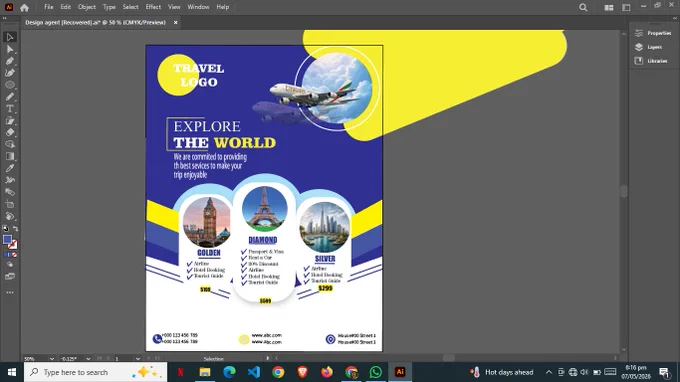Go to the first artboard
This screenshot has width=680, height=382.
99,359
